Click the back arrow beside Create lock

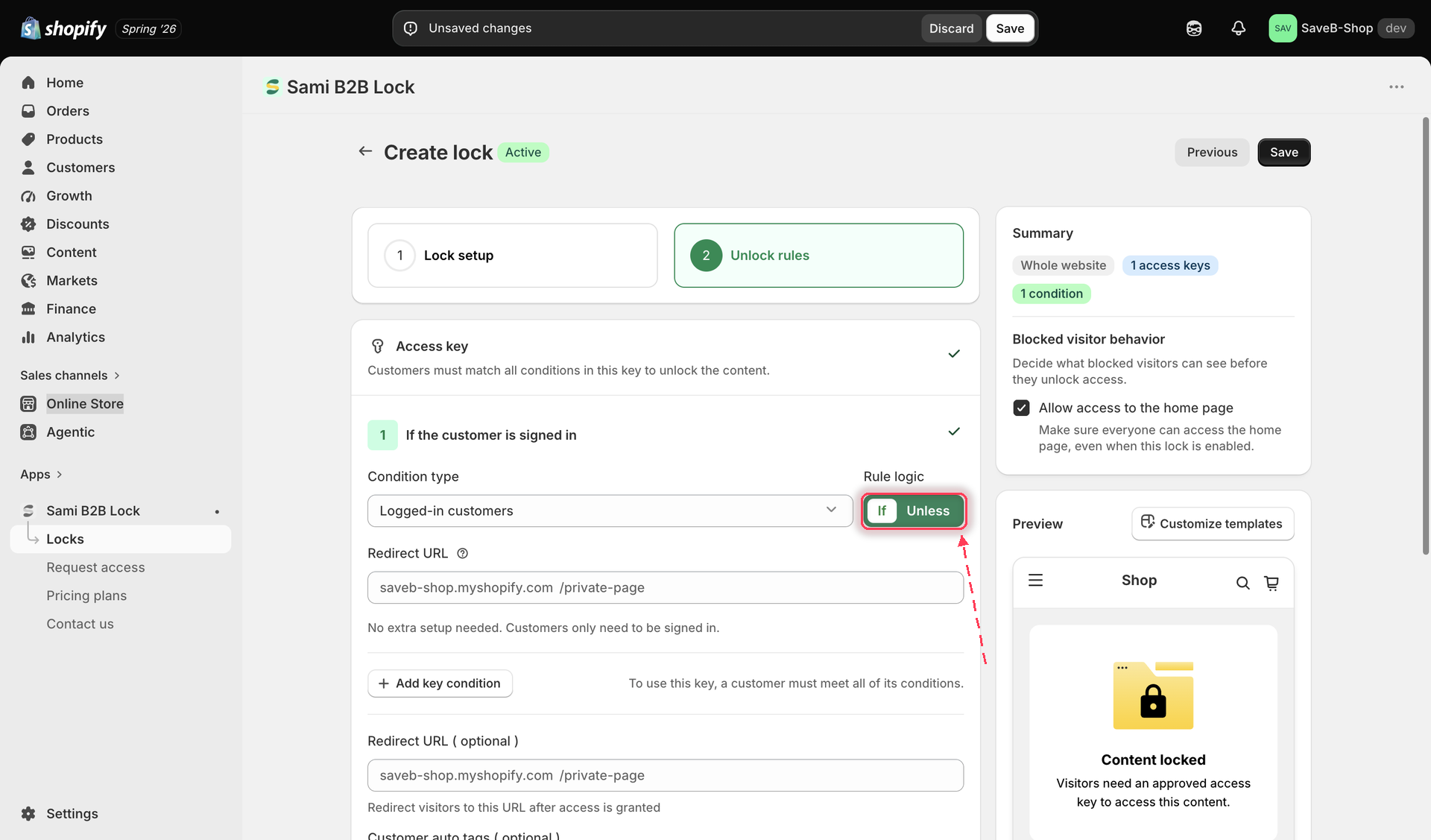click(365, 151)
